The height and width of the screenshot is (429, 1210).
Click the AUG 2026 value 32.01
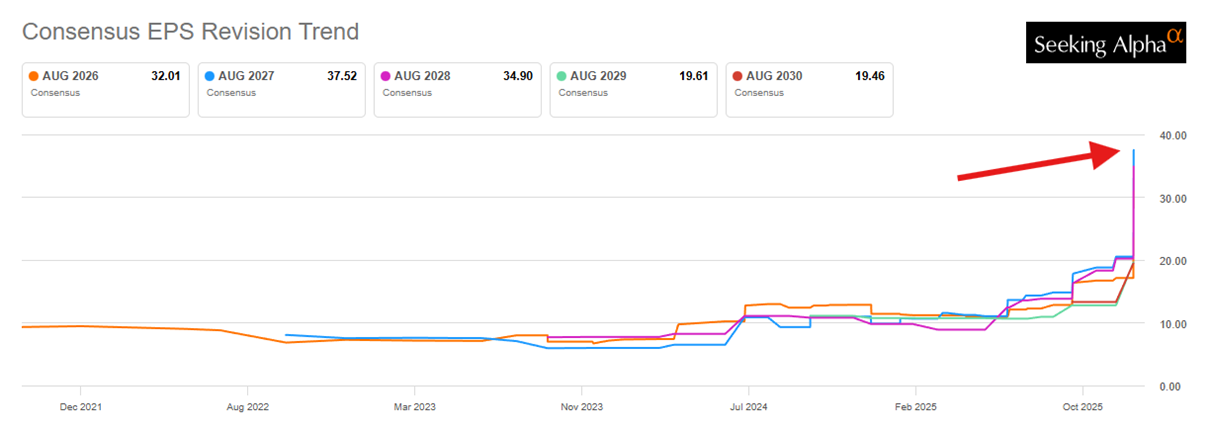pyautogui.click(x=165, y=76)
